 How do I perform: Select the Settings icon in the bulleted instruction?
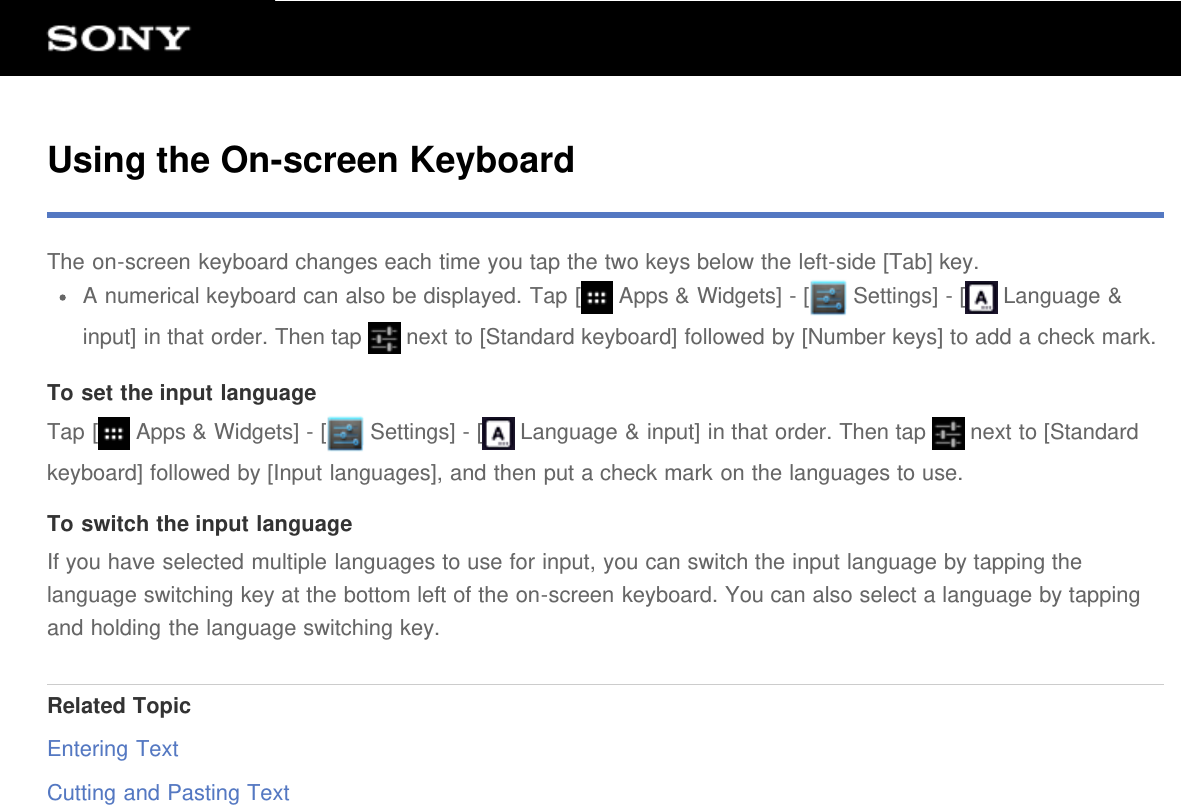pyautogui.click(x=829, y=296)
